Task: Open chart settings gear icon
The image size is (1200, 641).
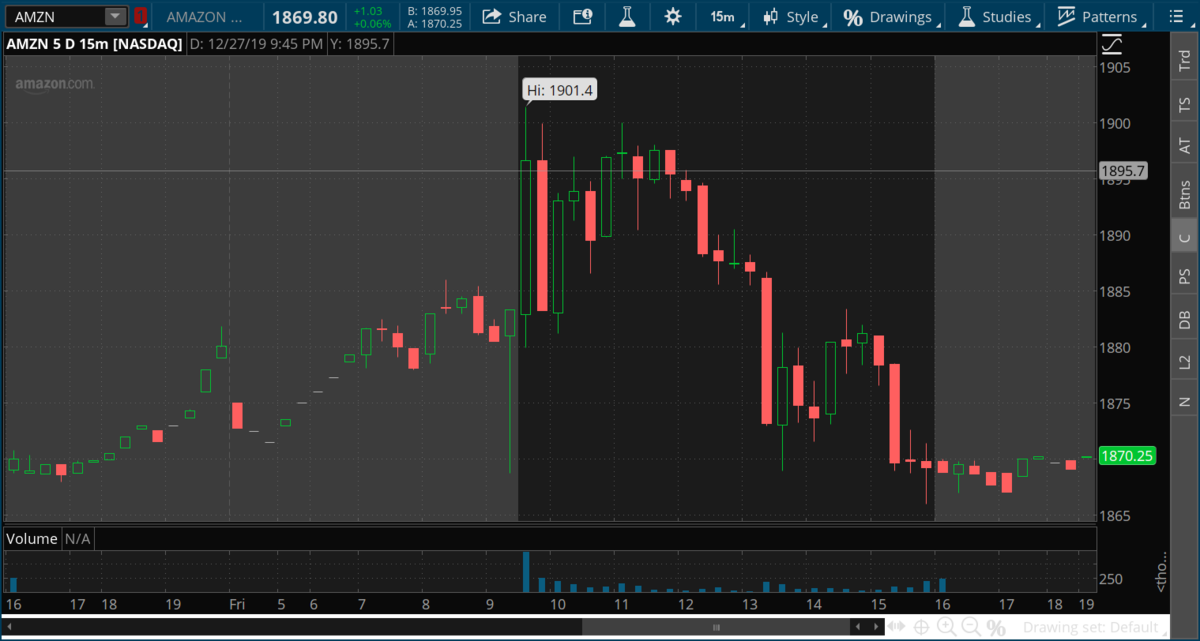Action: (673, 16)
